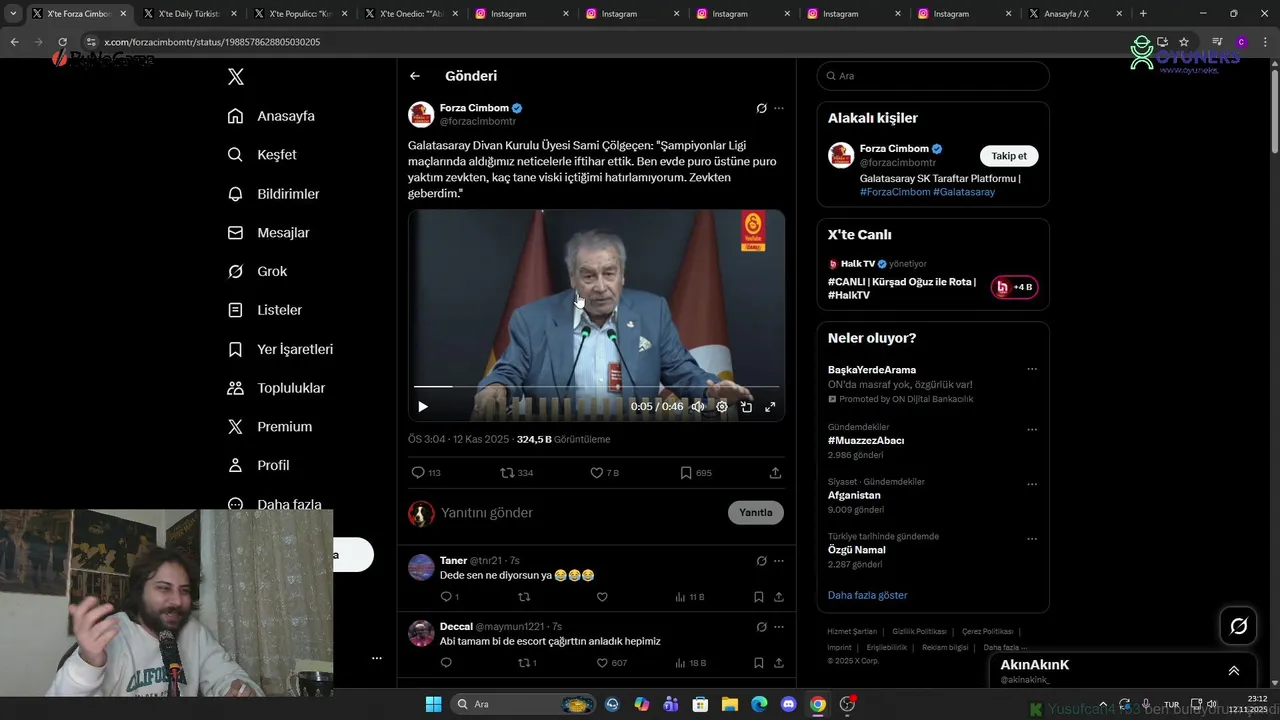This screenshot has height=720, width=1280.
Task: Share the main post
Action: point(775,473)
